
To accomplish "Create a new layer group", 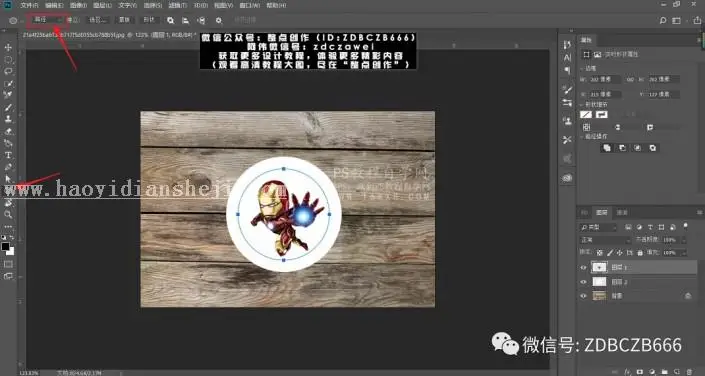I will [664, 372].
